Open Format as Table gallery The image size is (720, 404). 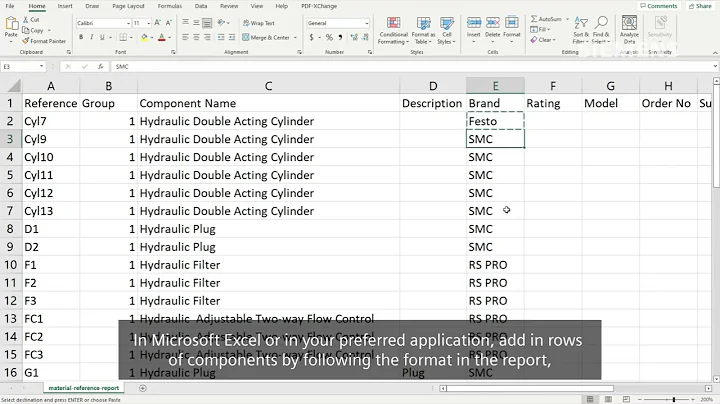(x=423, y=31)
